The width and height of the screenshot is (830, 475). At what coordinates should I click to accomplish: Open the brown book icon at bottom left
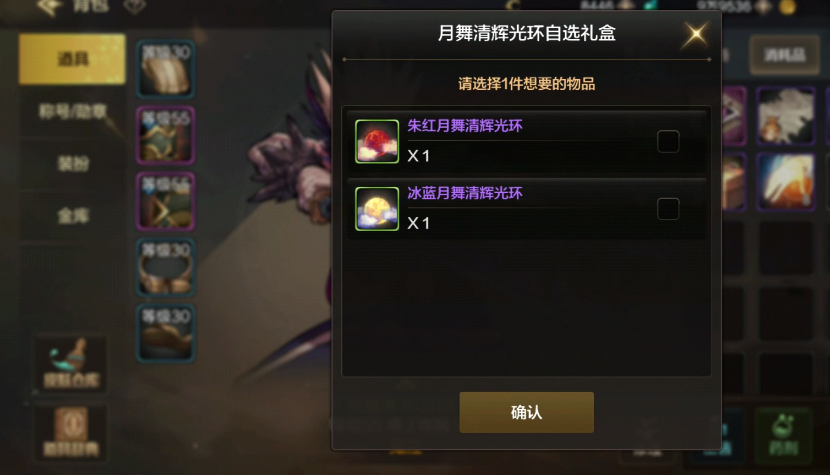pyautogui.click(x=71, y=433)
